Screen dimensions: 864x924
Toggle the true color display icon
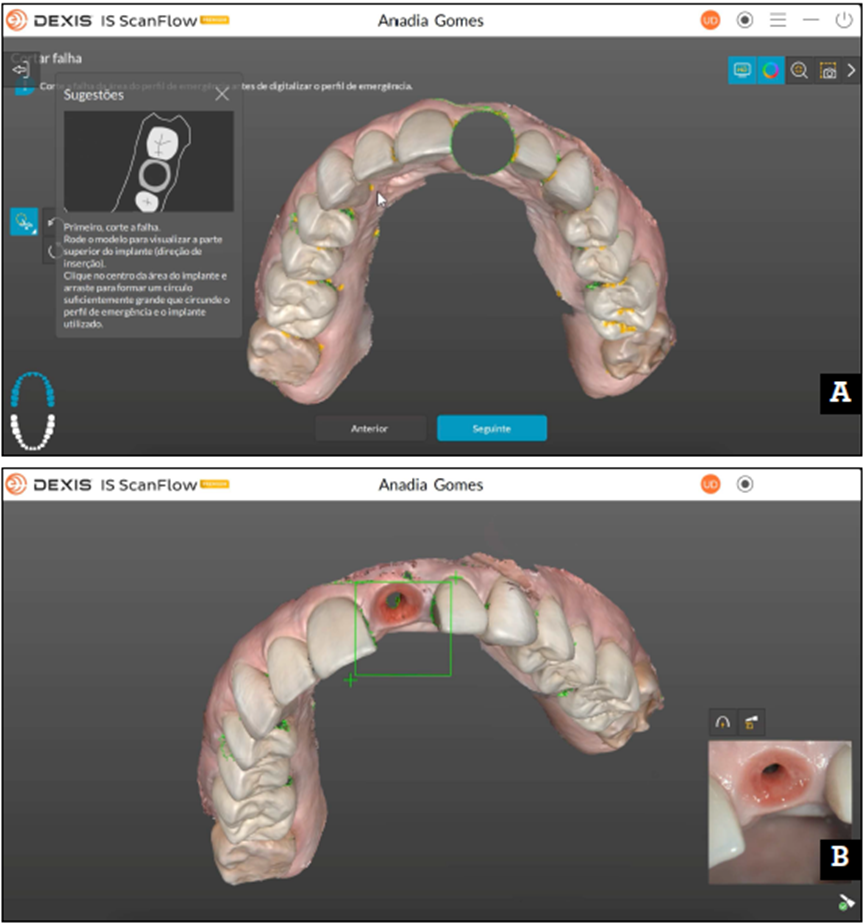coord(770,70)
